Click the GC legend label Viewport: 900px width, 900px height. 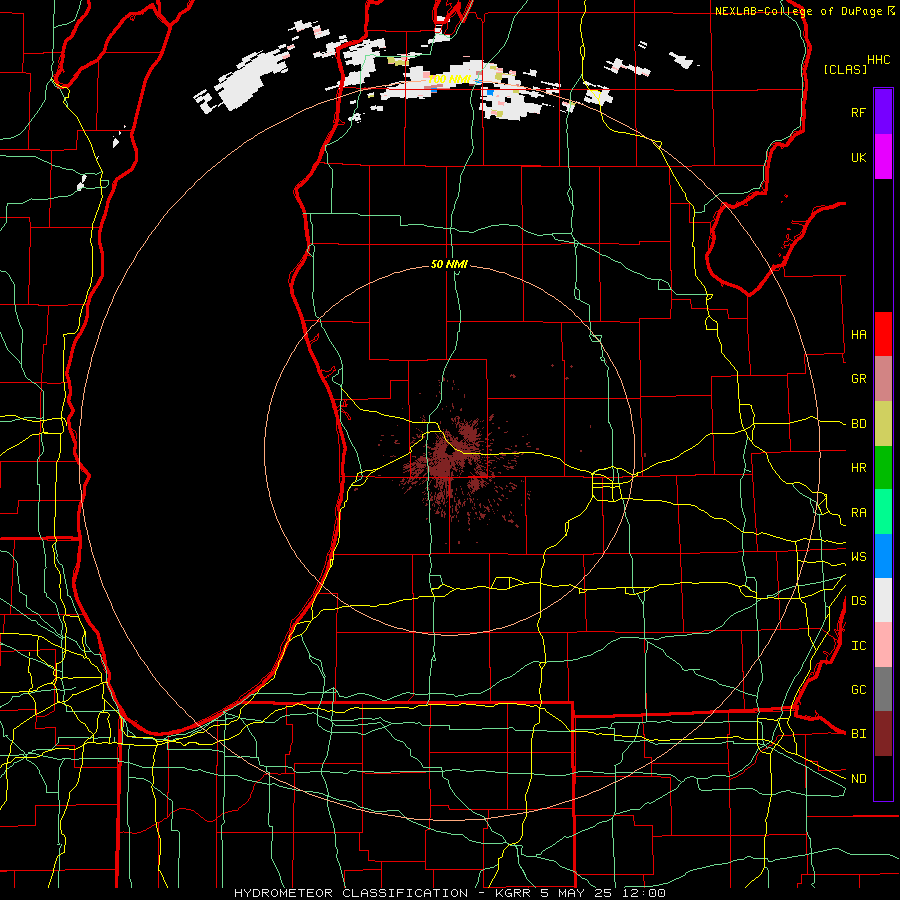point(858,690)
